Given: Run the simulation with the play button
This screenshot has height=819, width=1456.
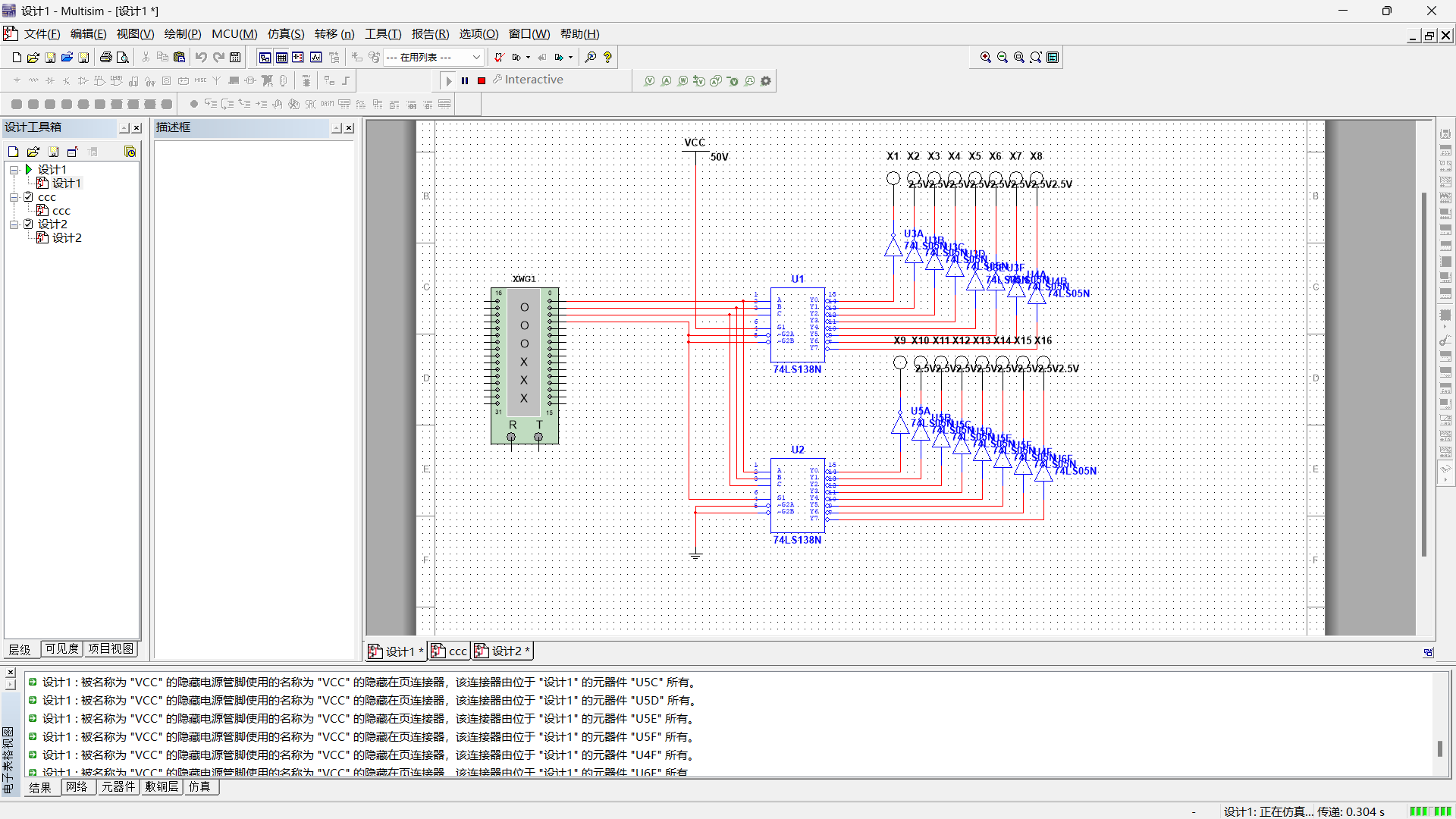Looking at the screenshot, I should tap(448, 80).
